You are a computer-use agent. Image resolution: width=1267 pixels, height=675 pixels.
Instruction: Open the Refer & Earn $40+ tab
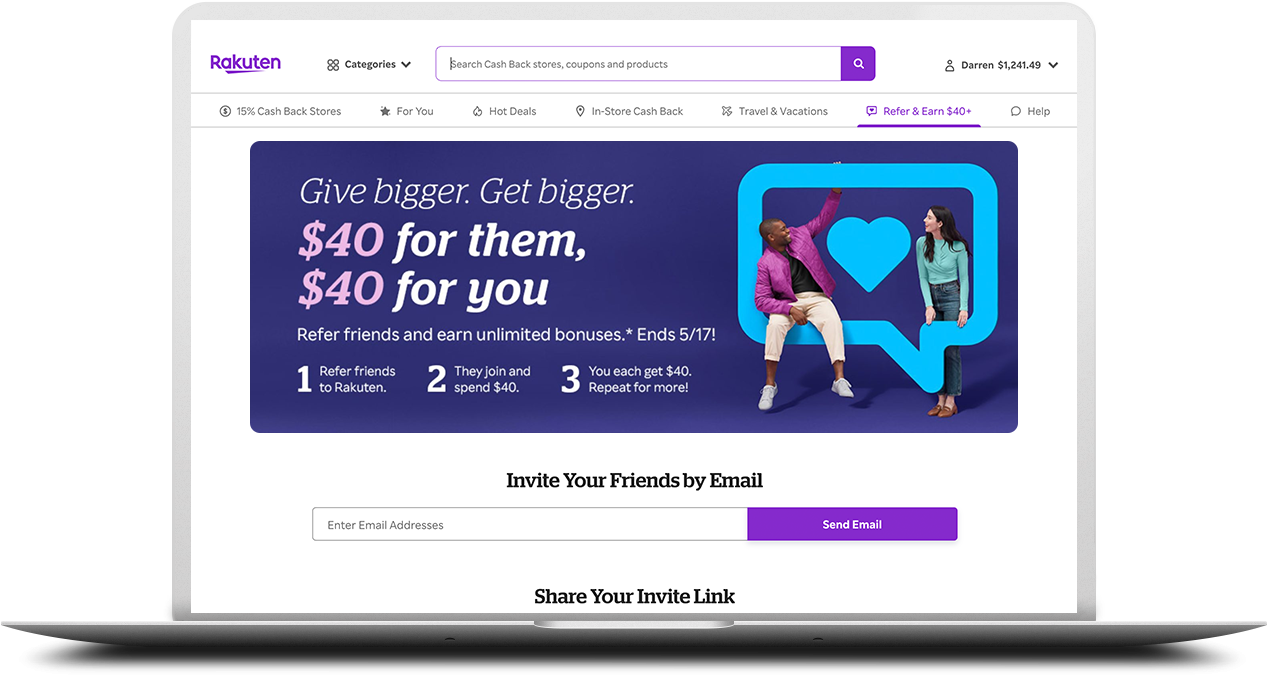tap(919, 111)
